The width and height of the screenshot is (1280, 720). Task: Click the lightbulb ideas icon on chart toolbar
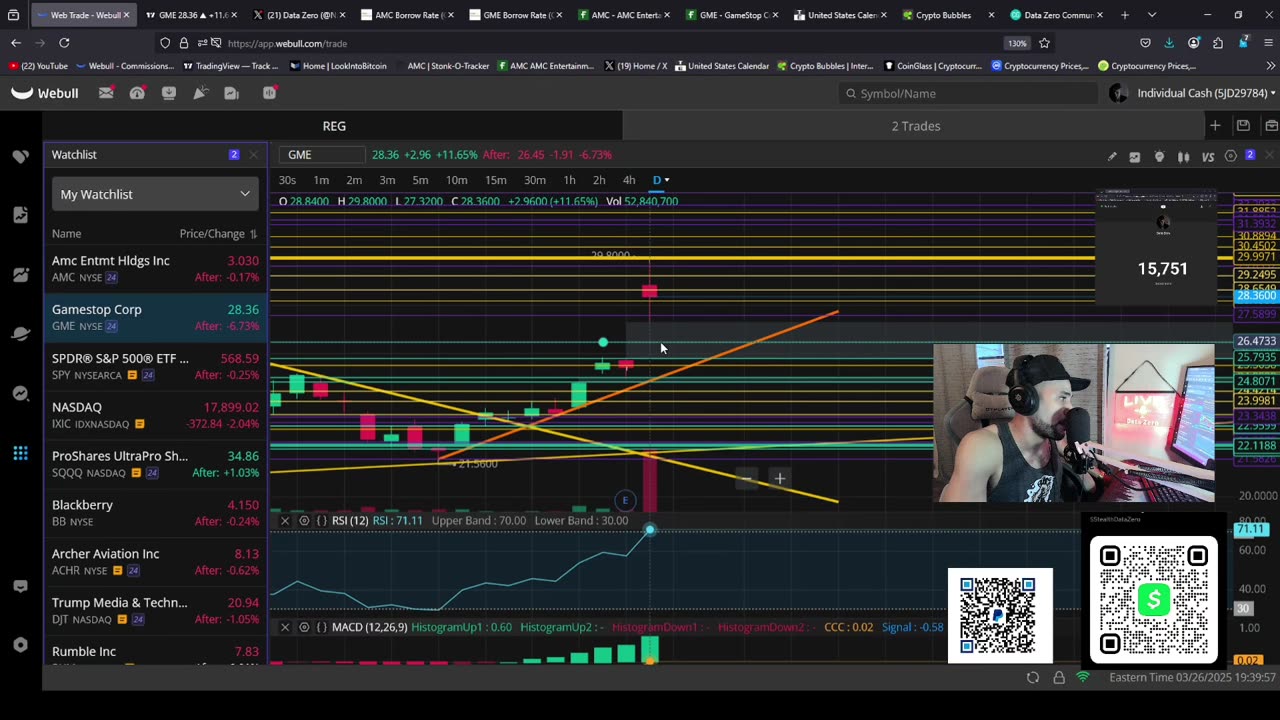[1159, 156]
